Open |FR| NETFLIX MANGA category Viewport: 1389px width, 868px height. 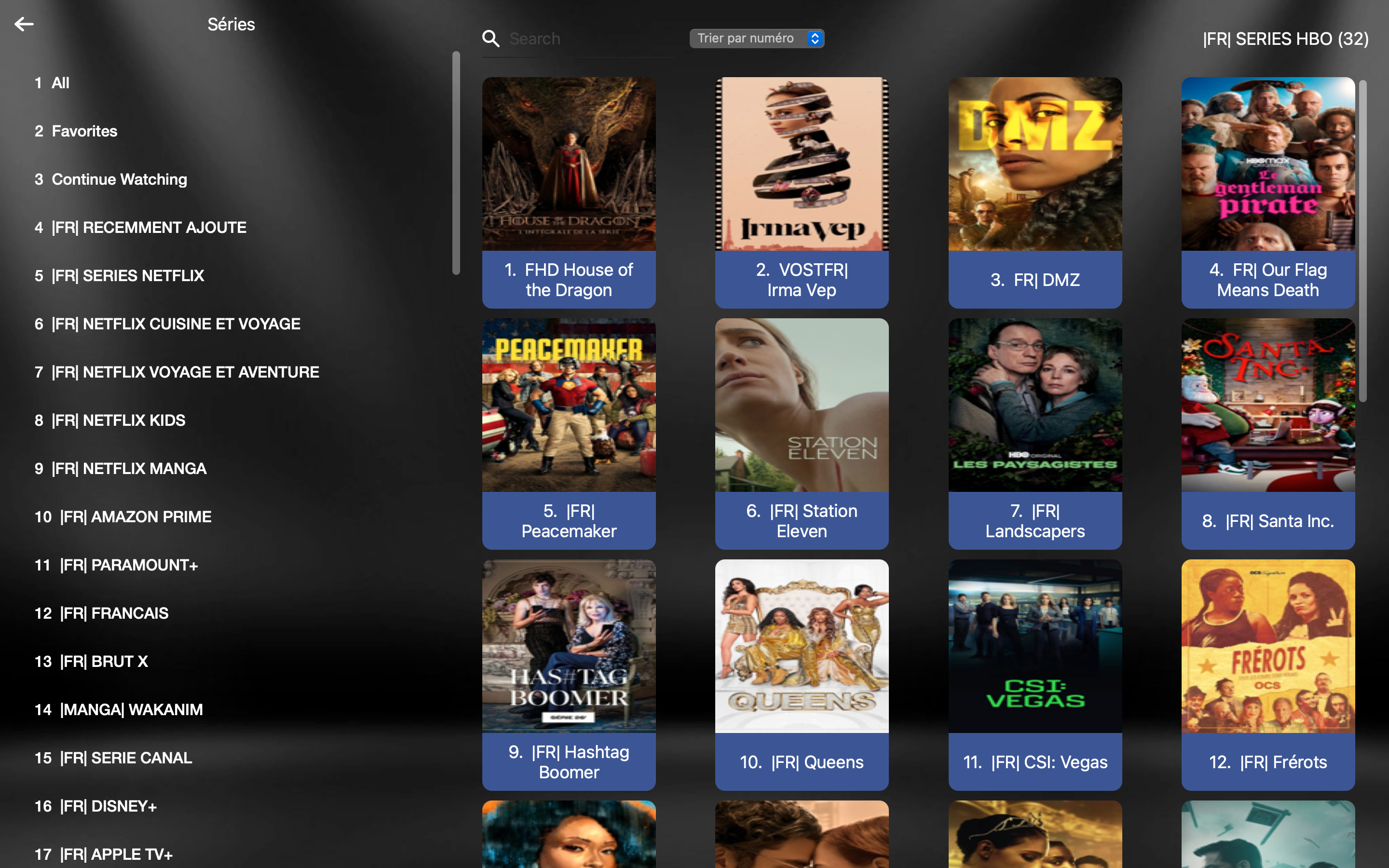[x=121, y=468]
